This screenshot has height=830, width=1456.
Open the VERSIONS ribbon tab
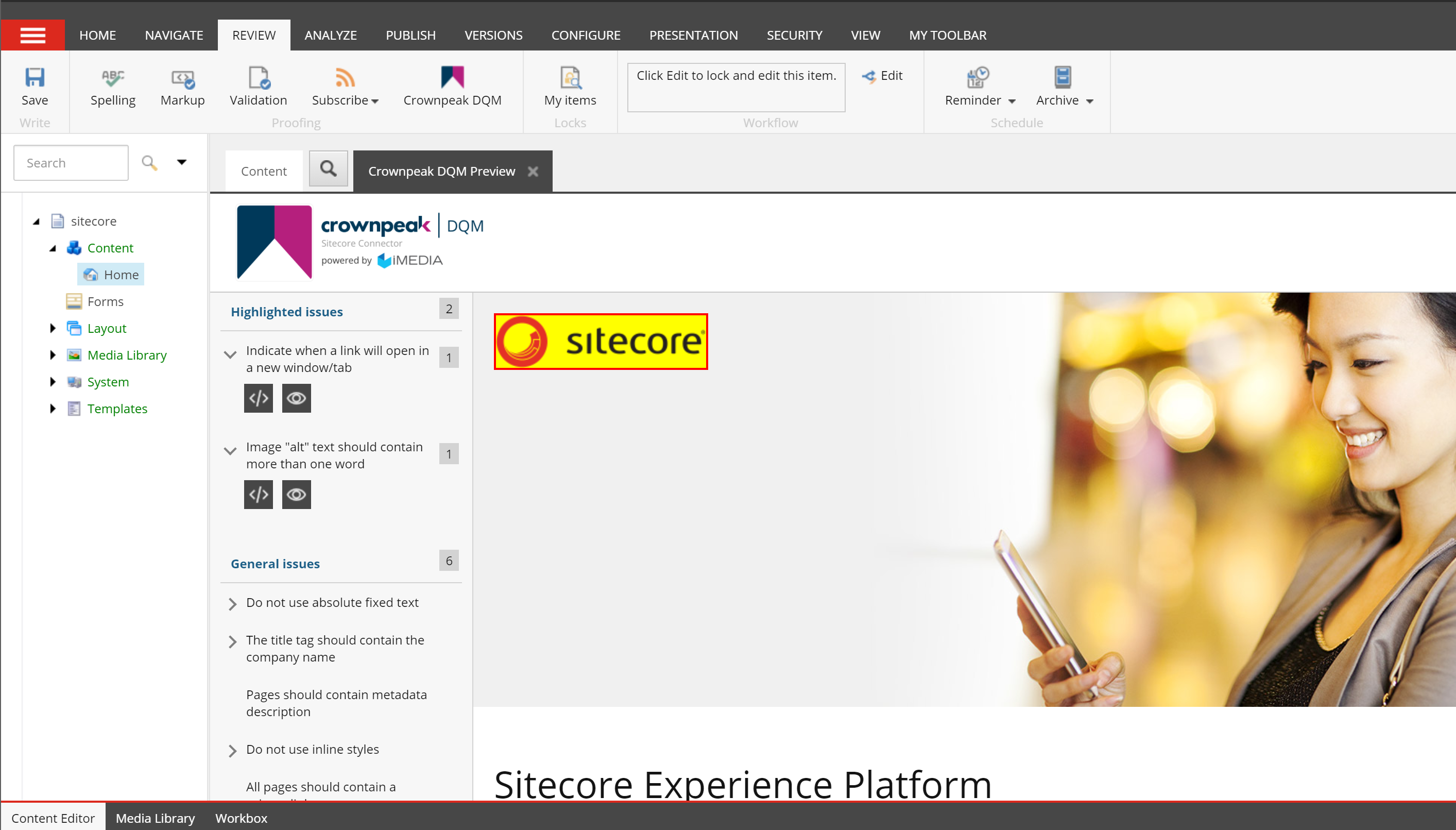pyautogui.click(x=493, y=36)
